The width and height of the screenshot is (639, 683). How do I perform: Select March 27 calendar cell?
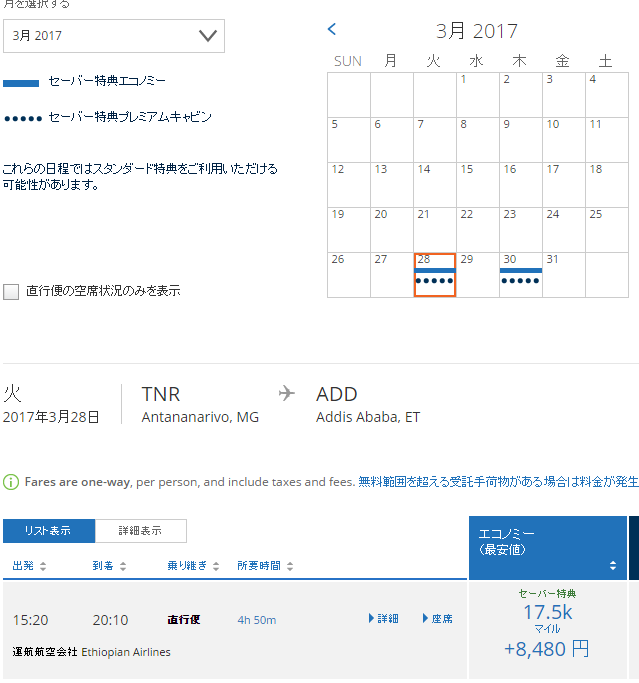point(392,275)
